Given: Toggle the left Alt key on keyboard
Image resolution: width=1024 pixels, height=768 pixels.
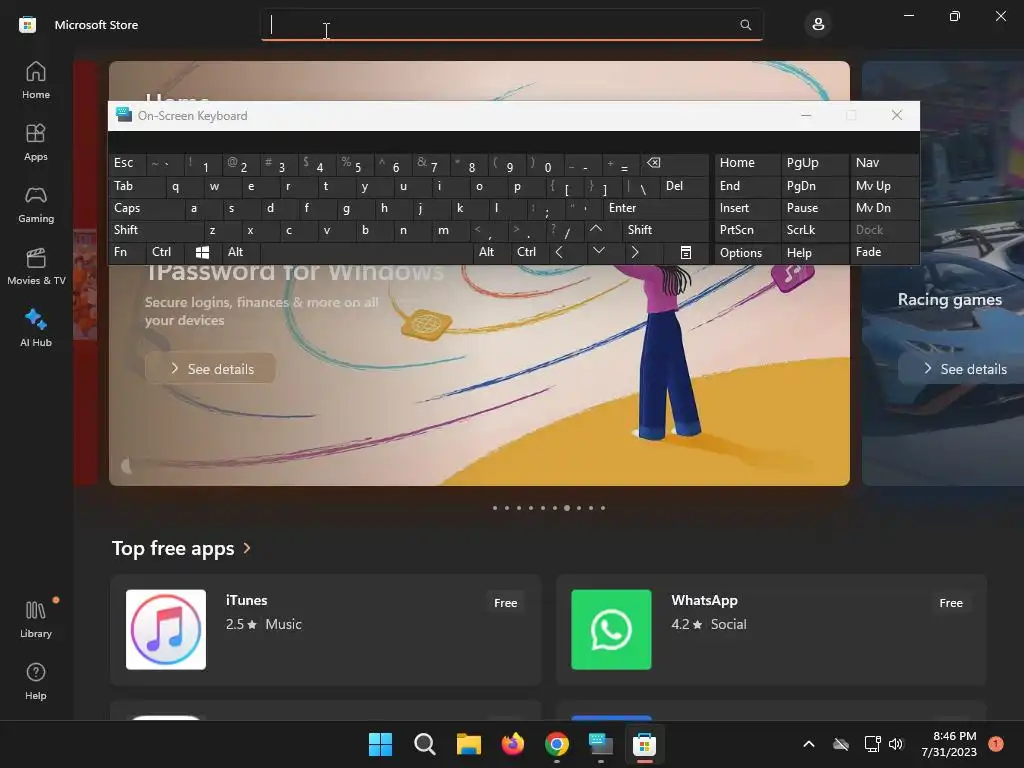Looking at the screenshot, I should 241,252.
